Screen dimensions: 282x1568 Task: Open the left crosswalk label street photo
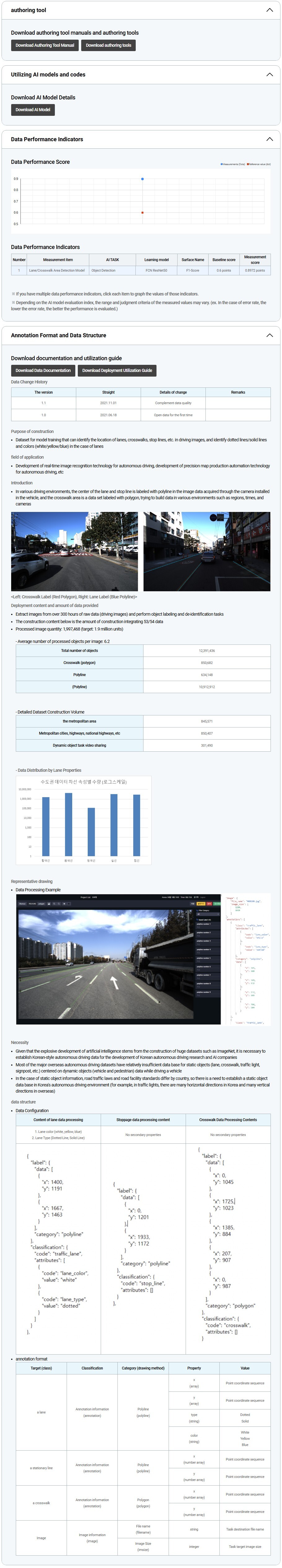[74, 552]
